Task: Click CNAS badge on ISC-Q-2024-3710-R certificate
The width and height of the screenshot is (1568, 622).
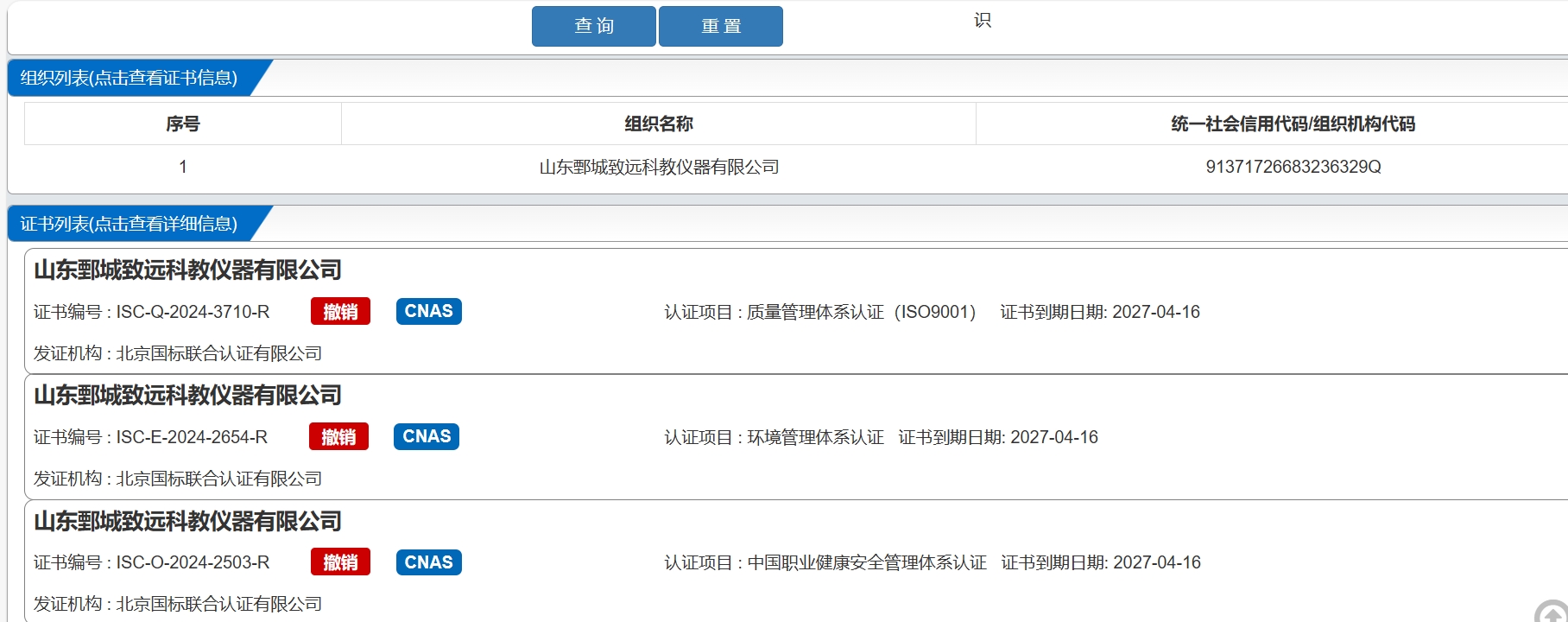Action: 429,311
